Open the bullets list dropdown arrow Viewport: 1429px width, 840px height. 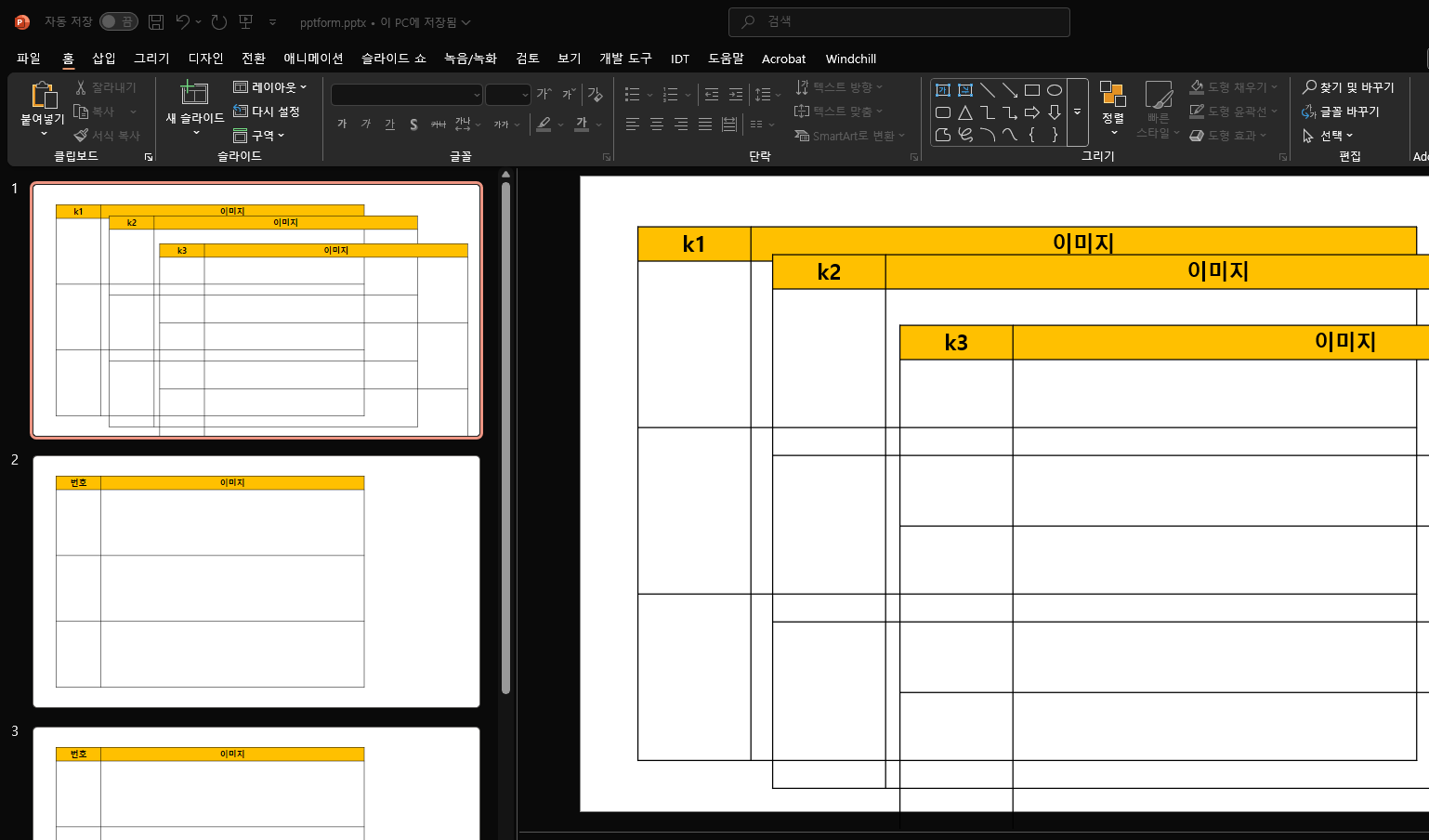point(649,95)
